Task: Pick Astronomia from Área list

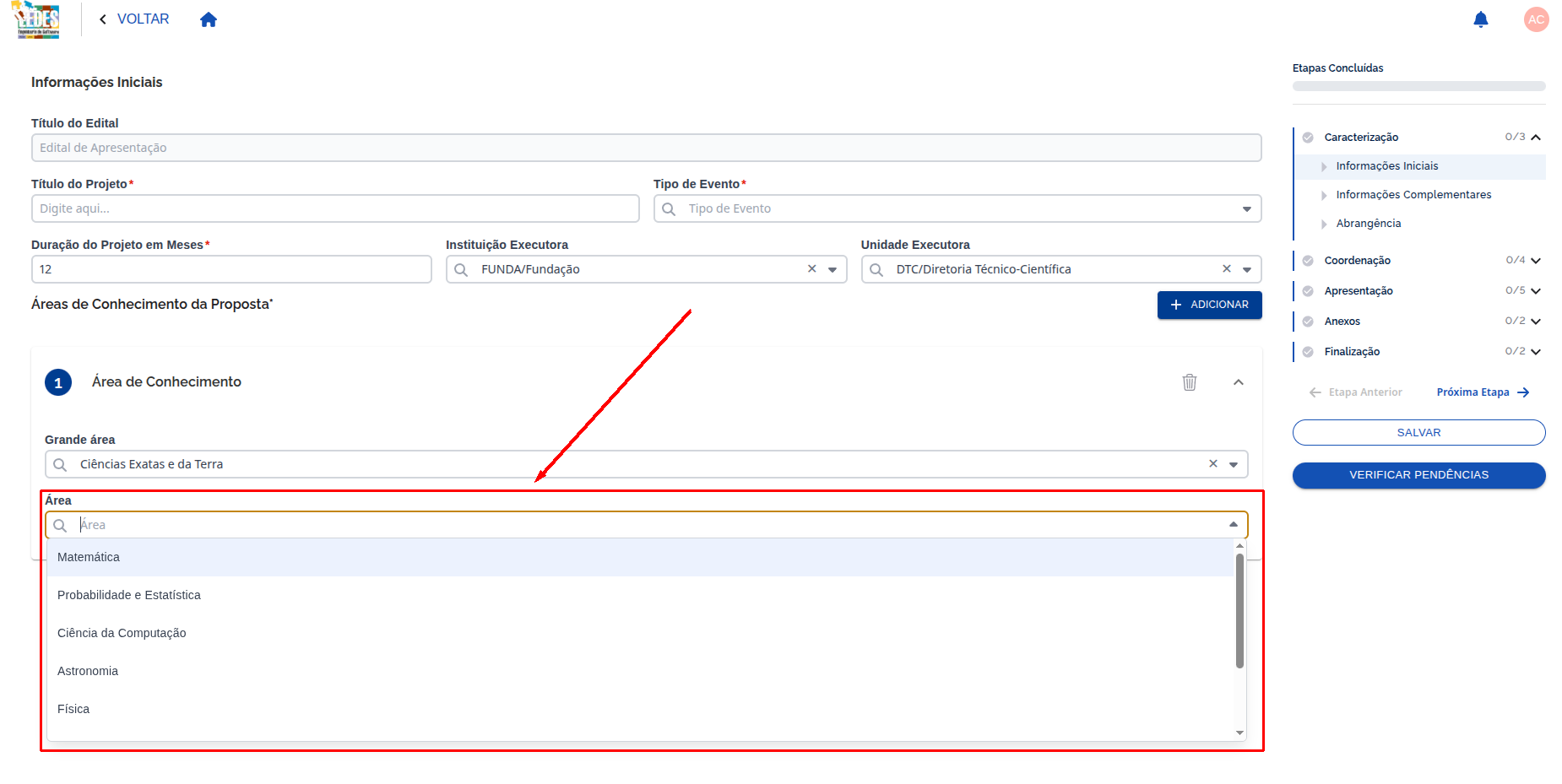Action: click(640, 671)
